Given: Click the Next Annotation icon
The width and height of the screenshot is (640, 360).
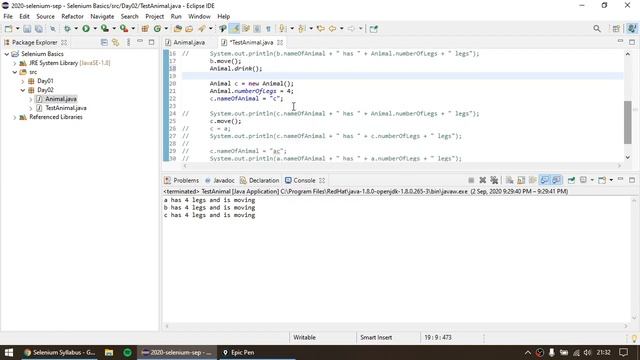Looking at the screenshot, I should coord(282,29).
